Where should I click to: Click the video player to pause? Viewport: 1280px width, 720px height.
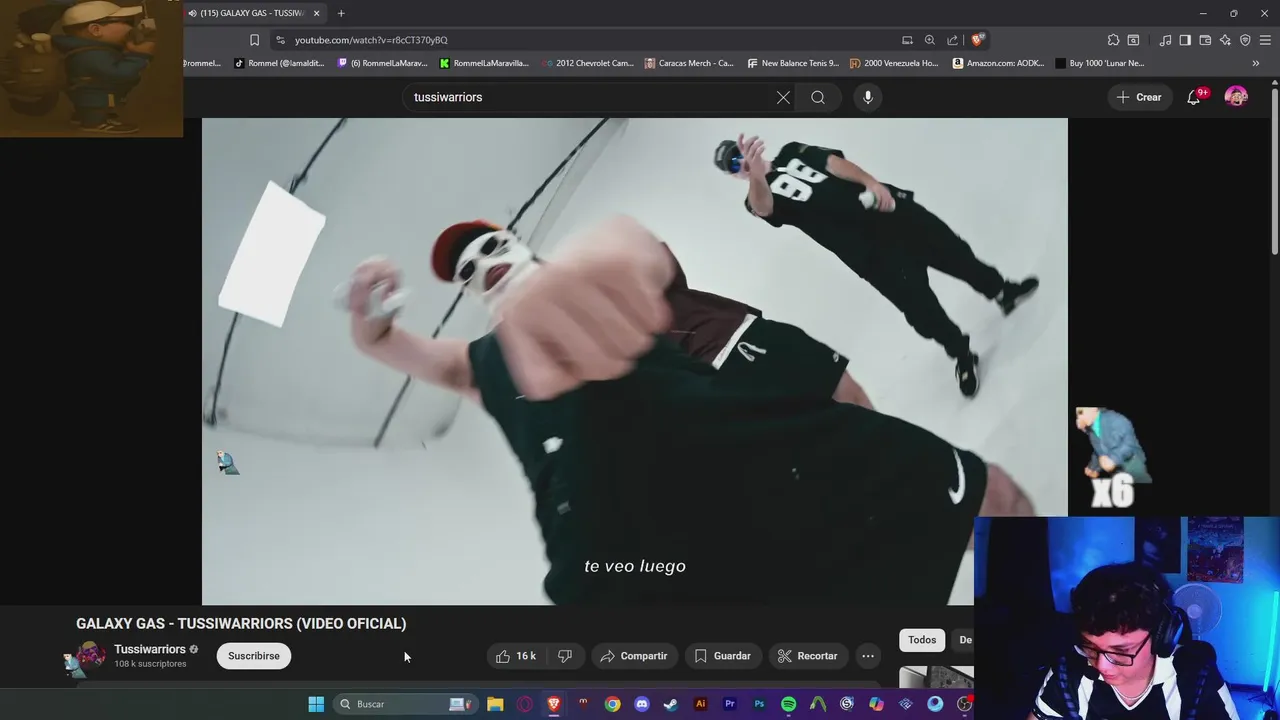(635, 361)
